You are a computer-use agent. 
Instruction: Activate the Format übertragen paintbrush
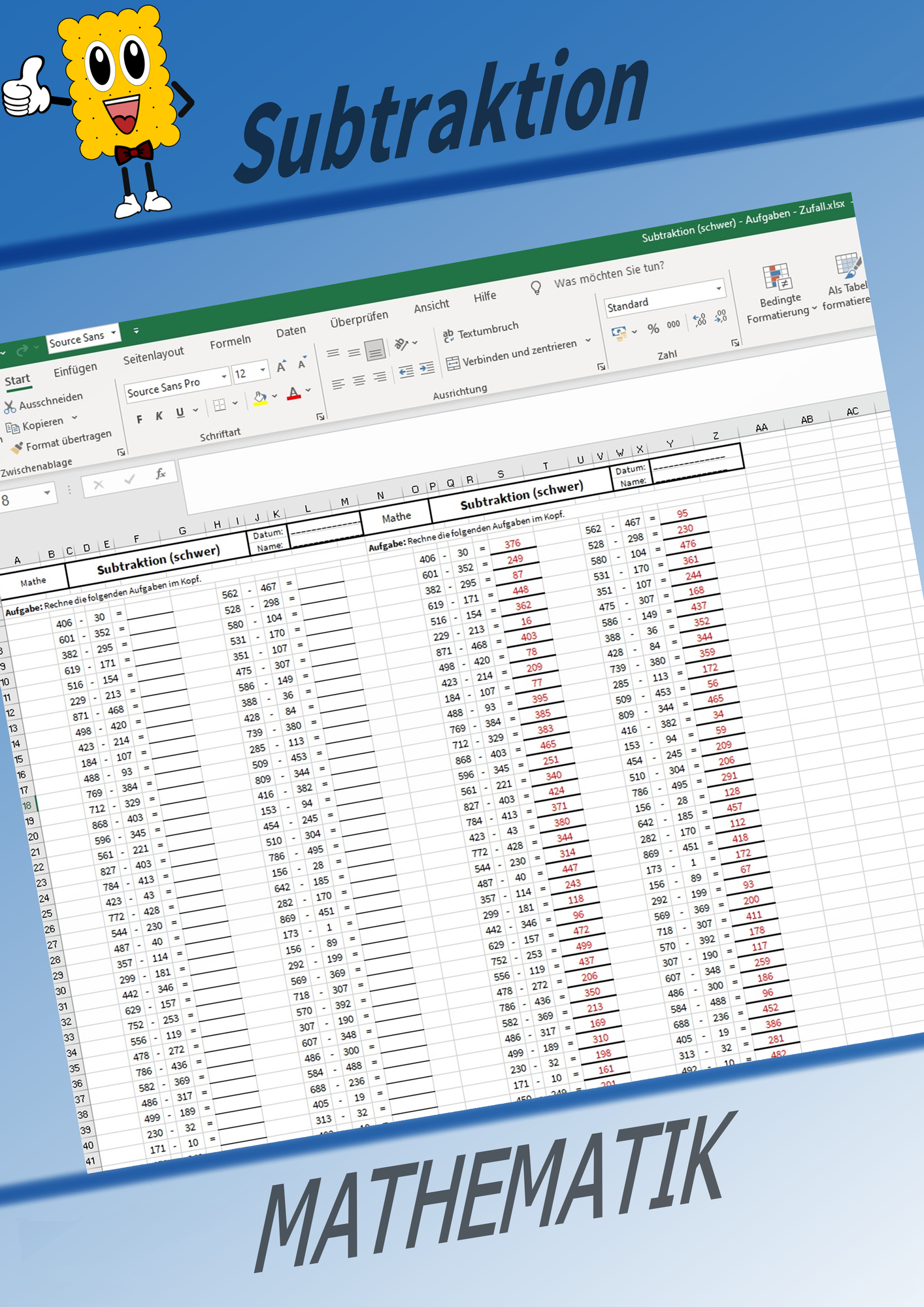pyautogui.click(x=61, y=441)
